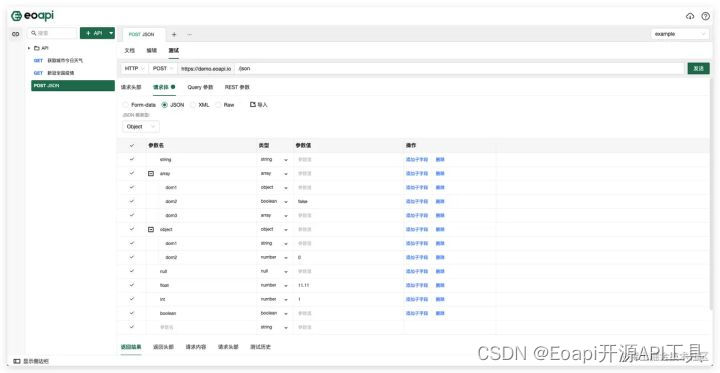Select the Raw radio button
The image size is (720, 373).
(218, 105)
